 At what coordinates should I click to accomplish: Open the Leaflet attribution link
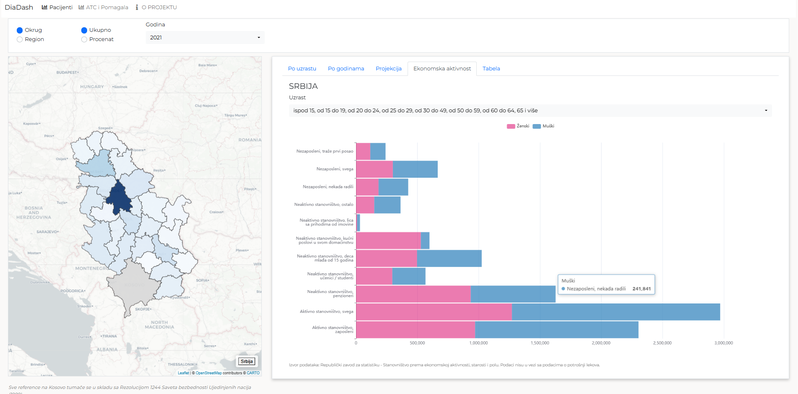183,373
